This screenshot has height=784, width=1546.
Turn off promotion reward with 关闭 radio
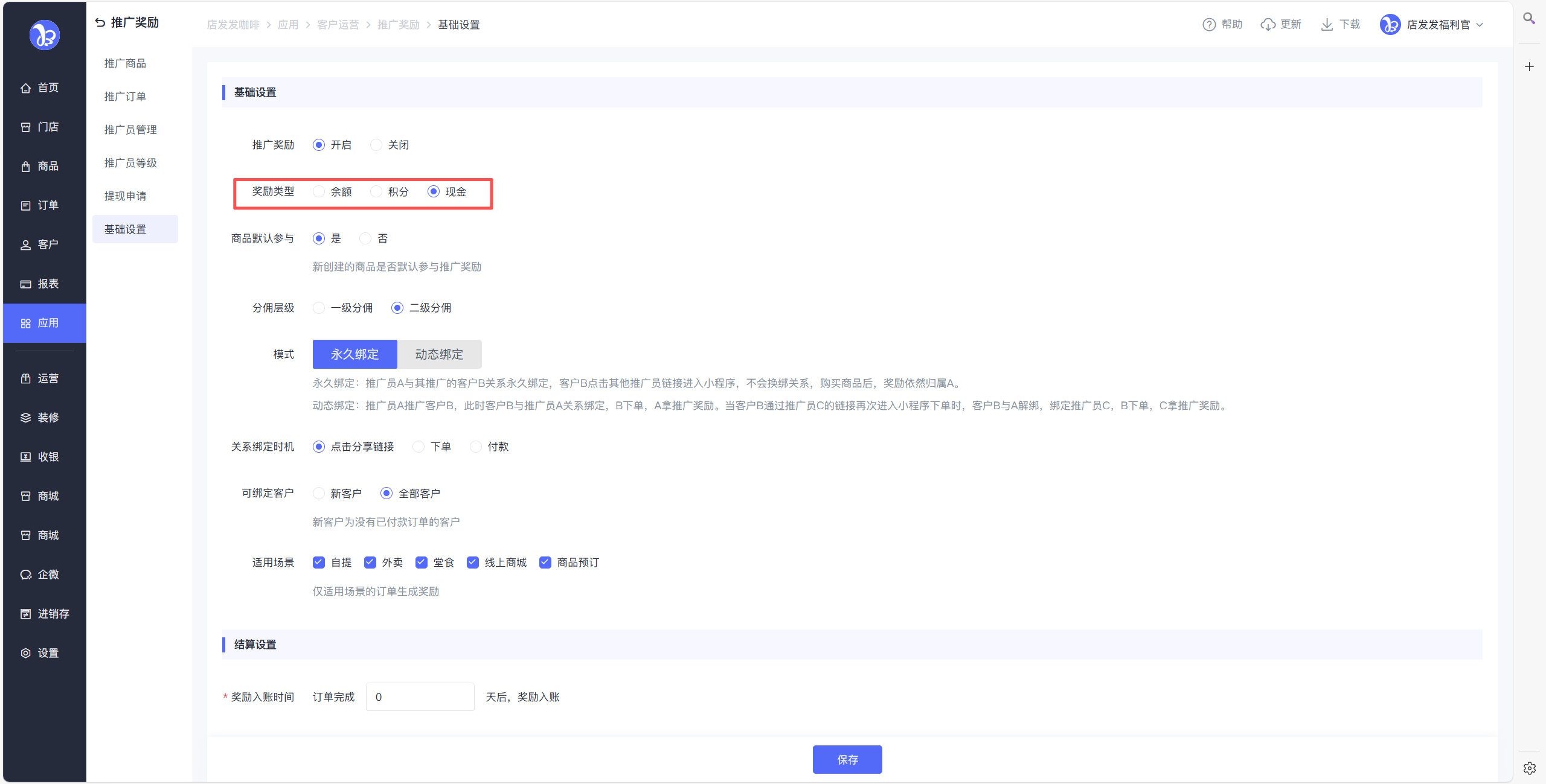pos(376,145)
